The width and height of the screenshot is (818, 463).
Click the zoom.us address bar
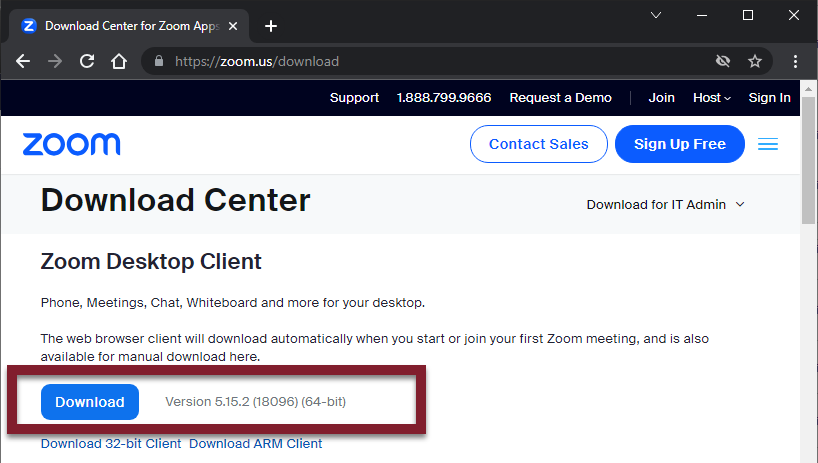(400, 61)
